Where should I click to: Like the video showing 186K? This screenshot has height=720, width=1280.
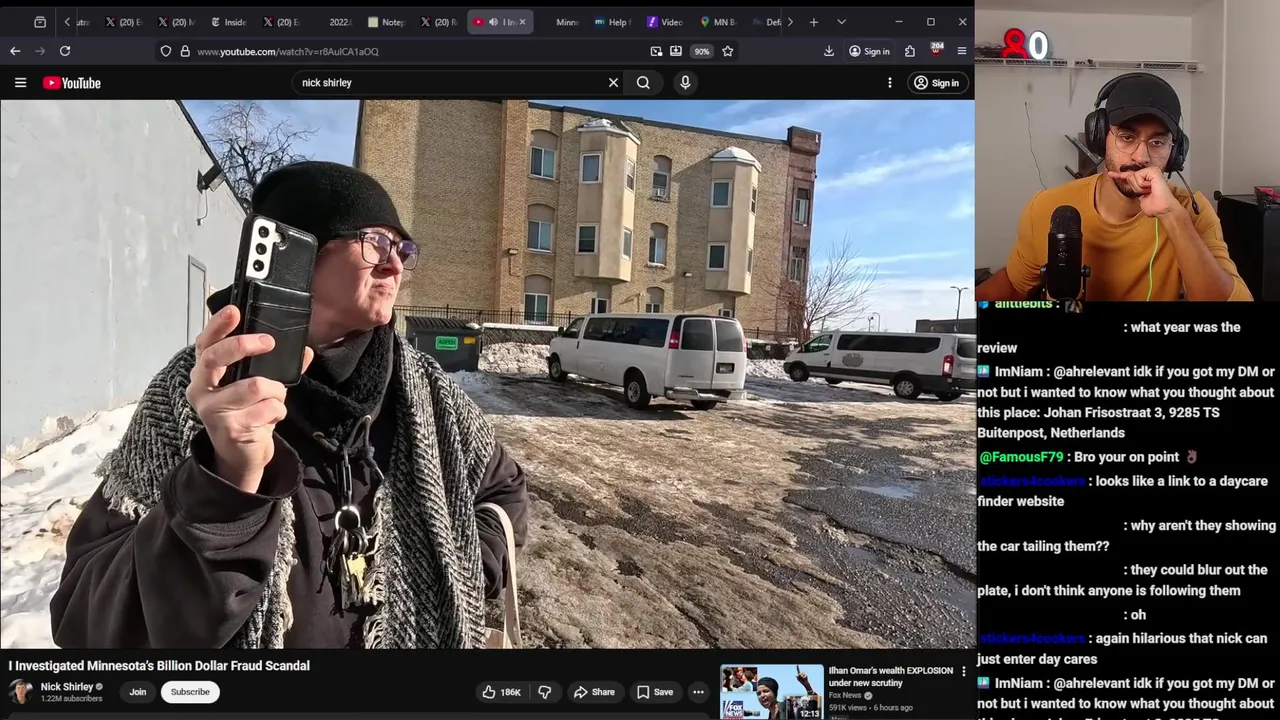(502, 692)
